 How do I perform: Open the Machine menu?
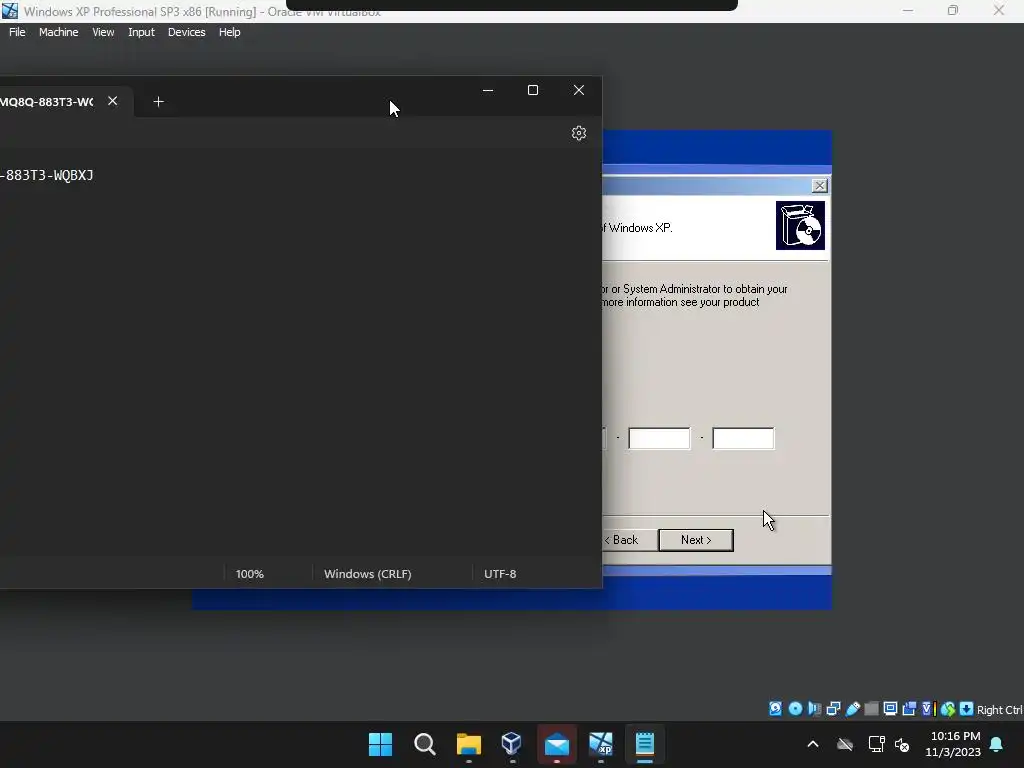click(58, 32)
